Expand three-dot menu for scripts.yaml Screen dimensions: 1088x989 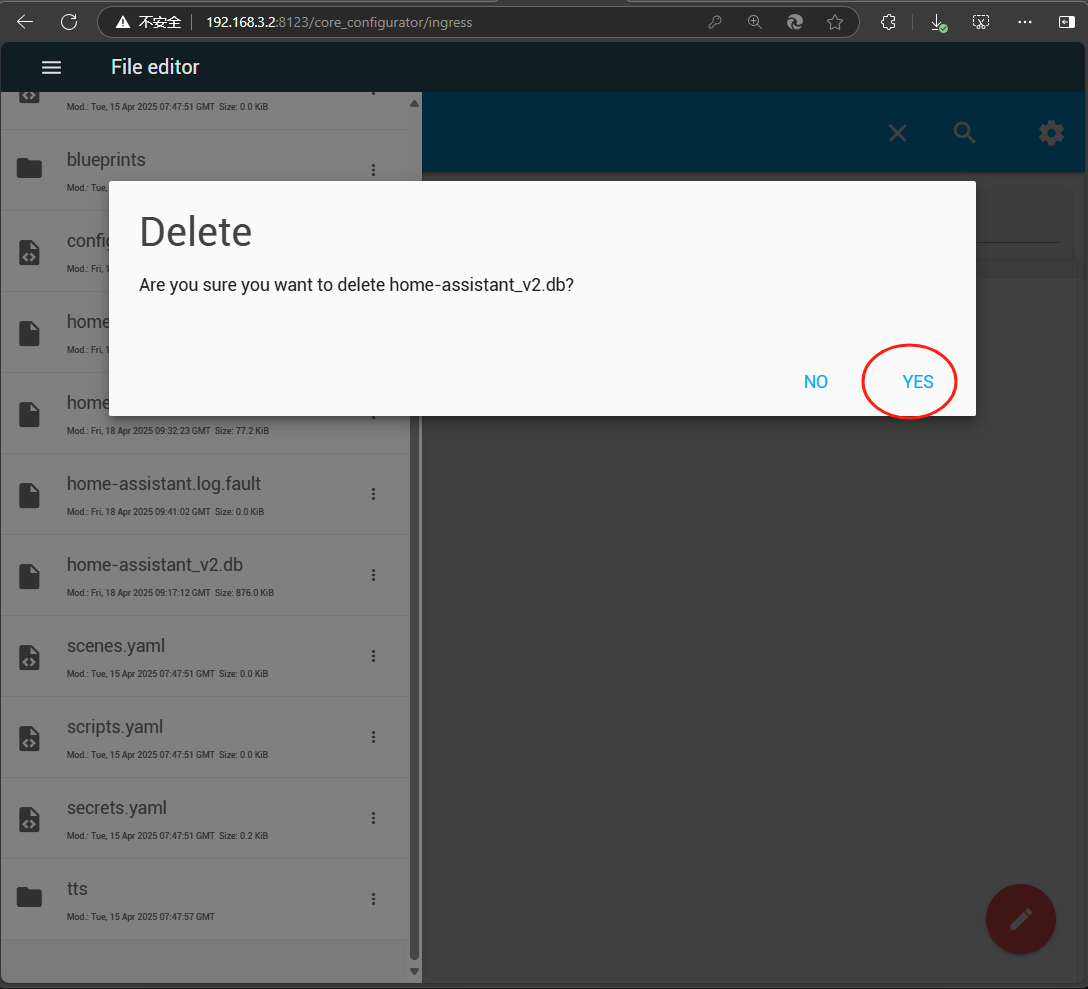tap(373, 737)
